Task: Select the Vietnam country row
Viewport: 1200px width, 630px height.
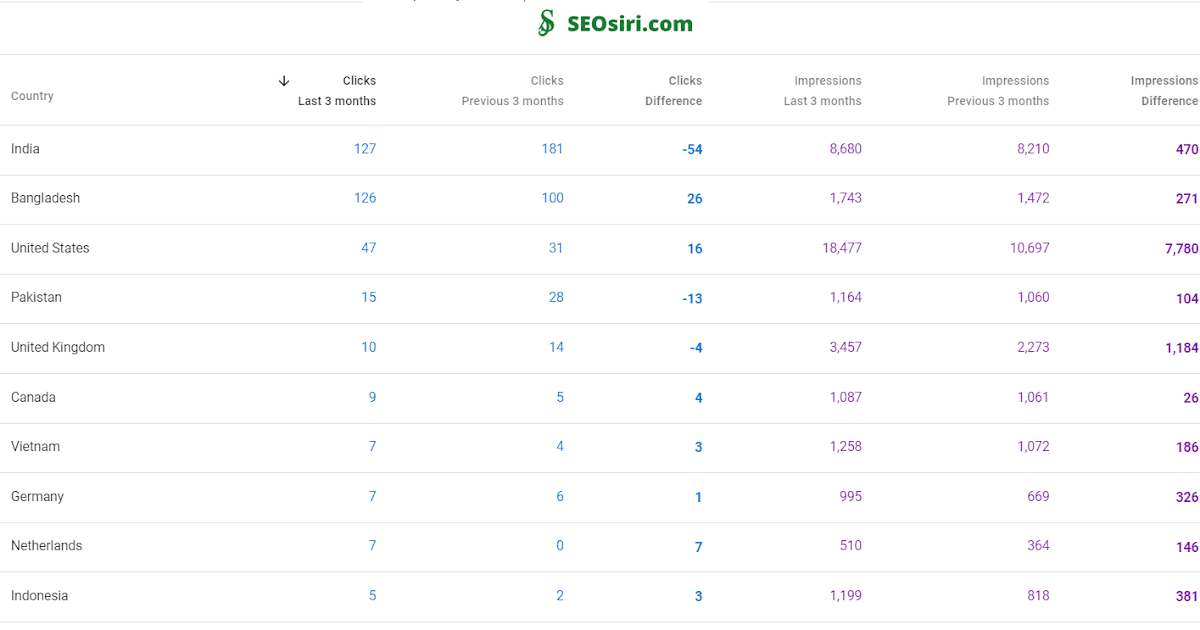Action: tap(35, 446)
